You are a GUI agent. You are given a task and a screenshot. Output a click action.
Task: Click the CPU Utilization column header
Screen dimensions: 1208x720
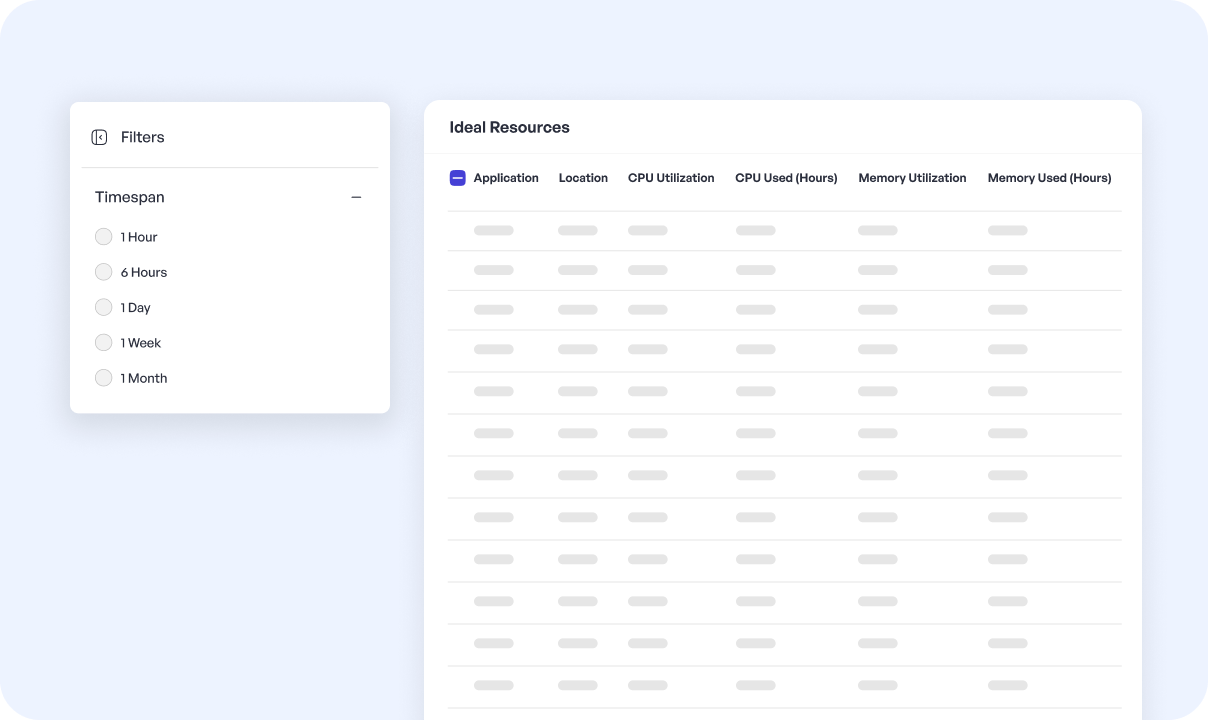(x=671, y=178)
